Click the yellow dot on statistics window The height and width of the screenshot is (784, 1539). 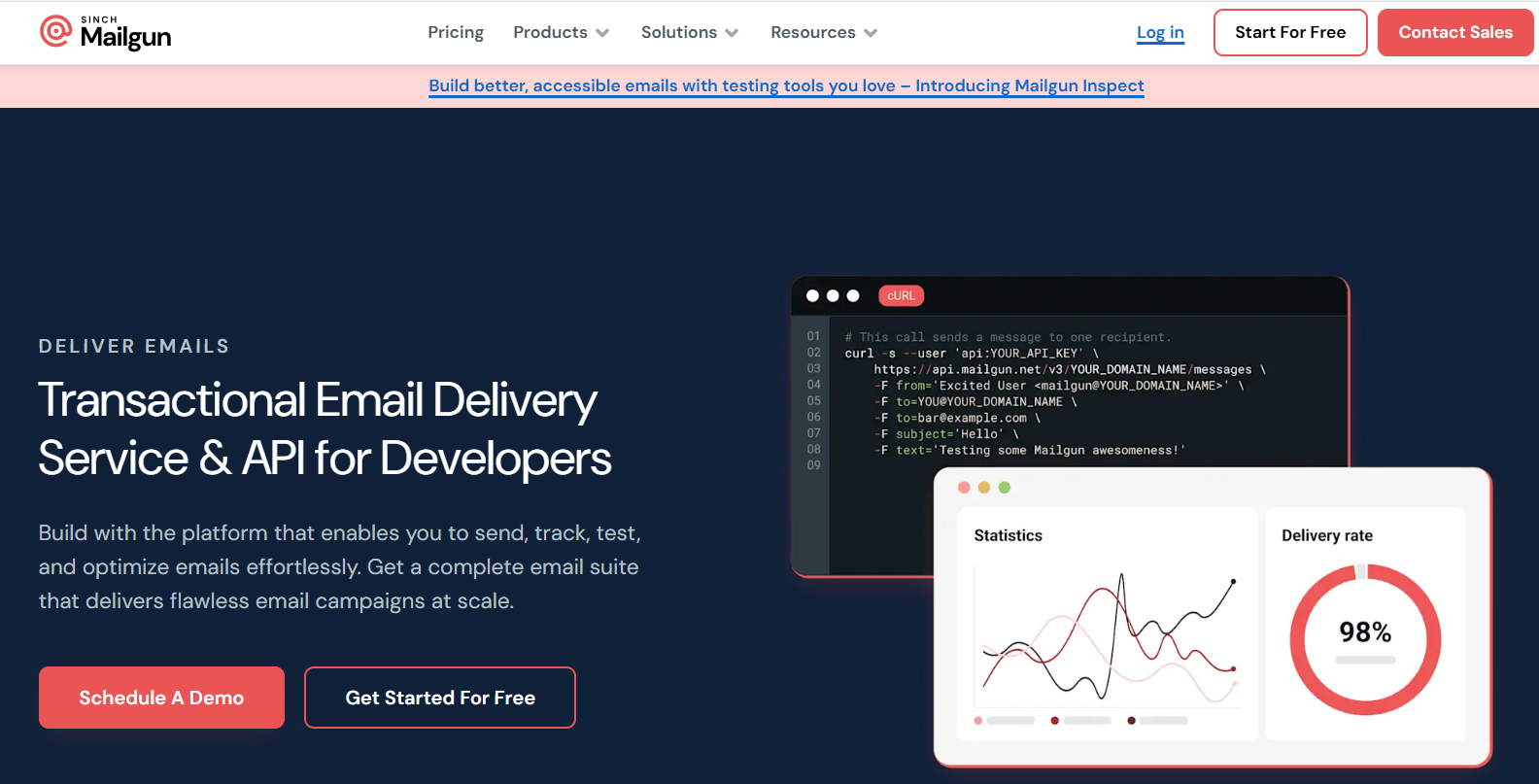984,488
